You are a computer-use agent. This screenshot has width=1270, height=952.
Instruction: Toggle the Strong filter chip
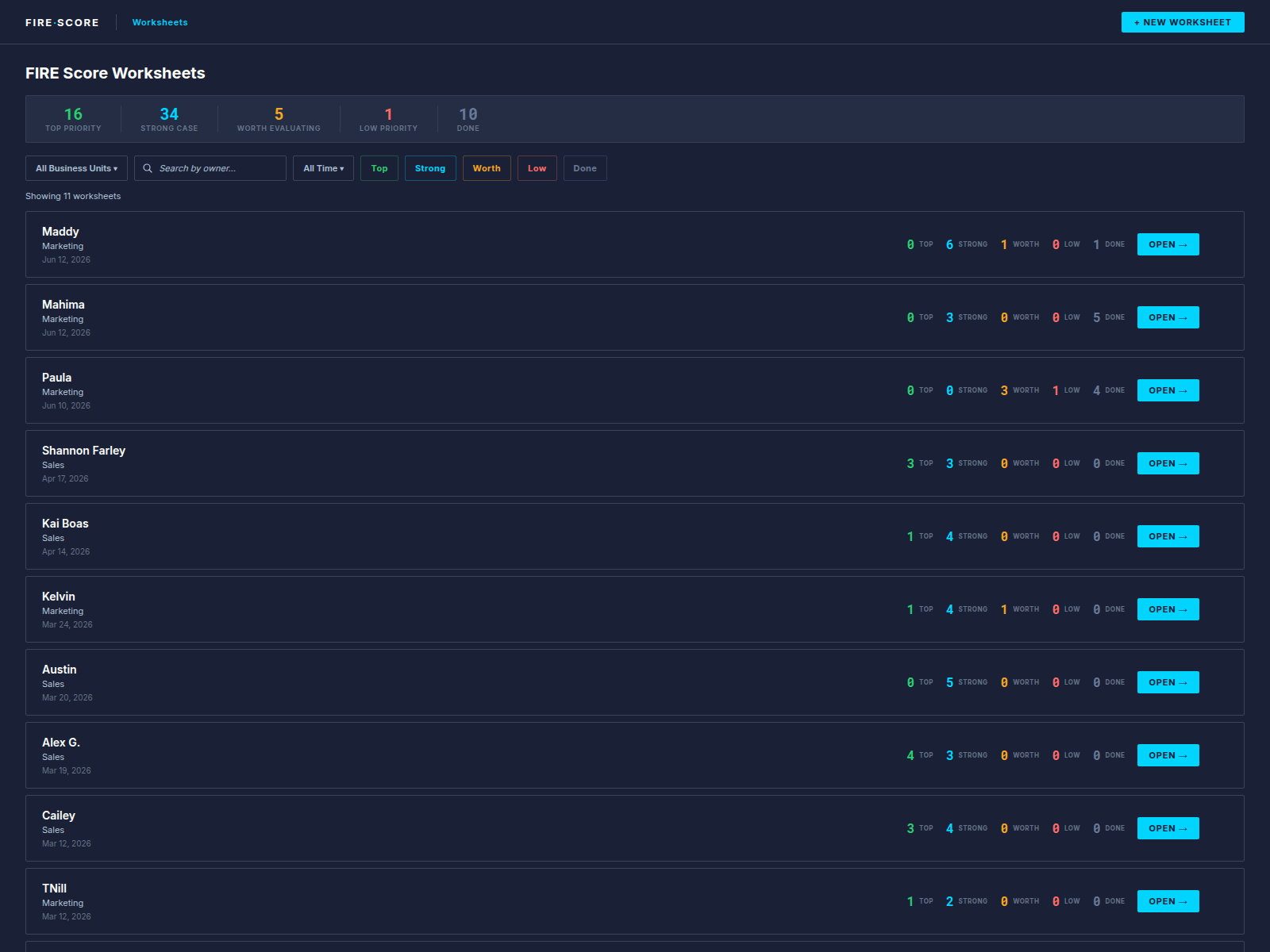point(430,168)
